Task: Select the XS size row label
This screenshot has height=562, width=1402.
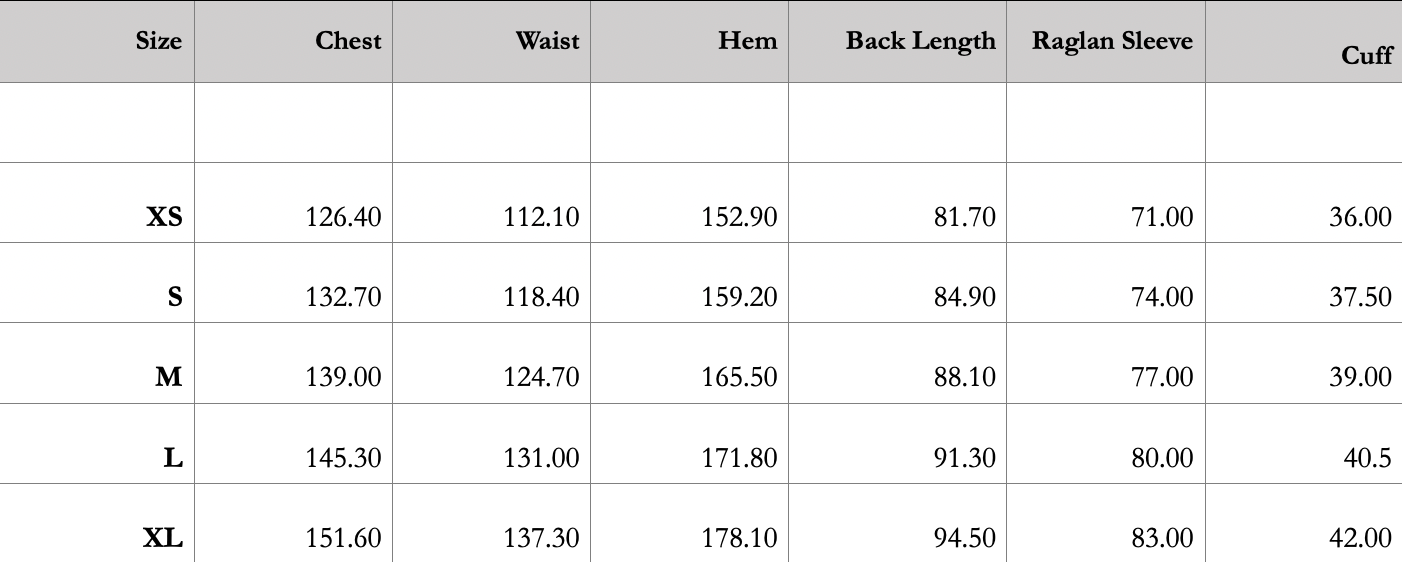Action: (165, 217)
